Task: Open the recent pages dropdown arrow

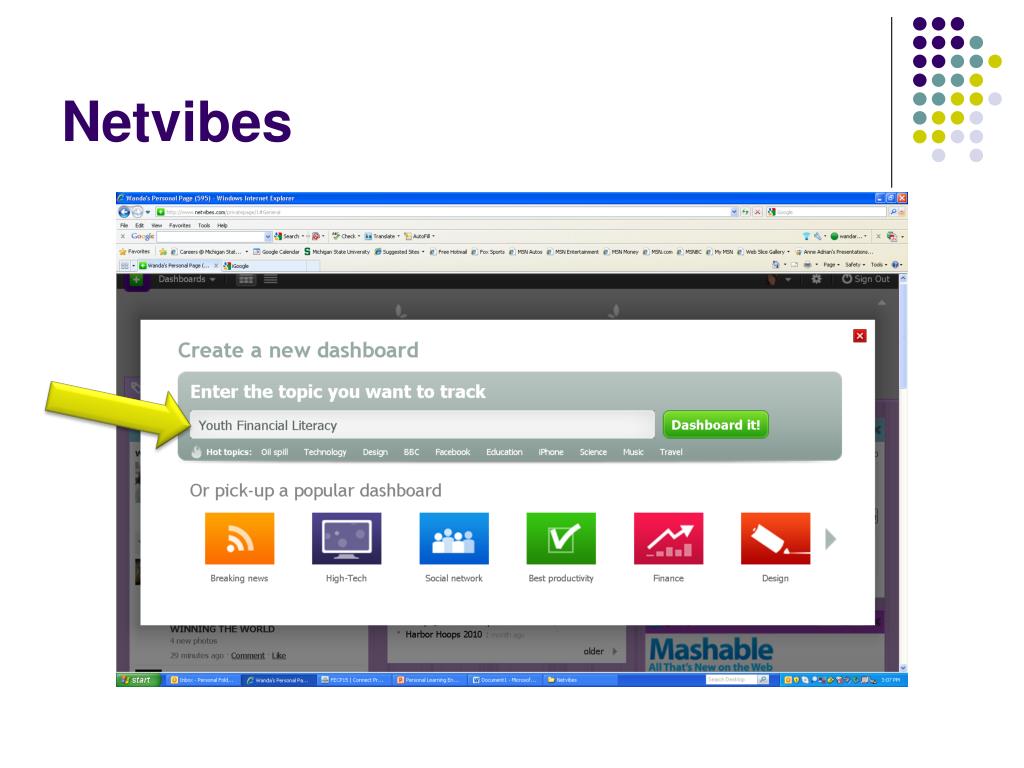Action: pos(148,212)
